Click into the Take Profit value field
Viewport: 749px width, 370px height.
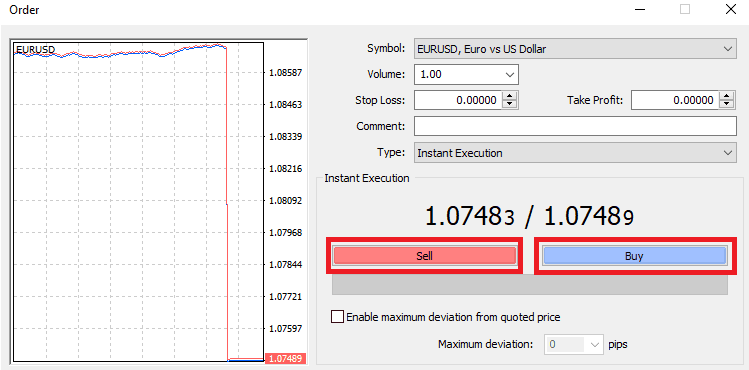point(675,101)
